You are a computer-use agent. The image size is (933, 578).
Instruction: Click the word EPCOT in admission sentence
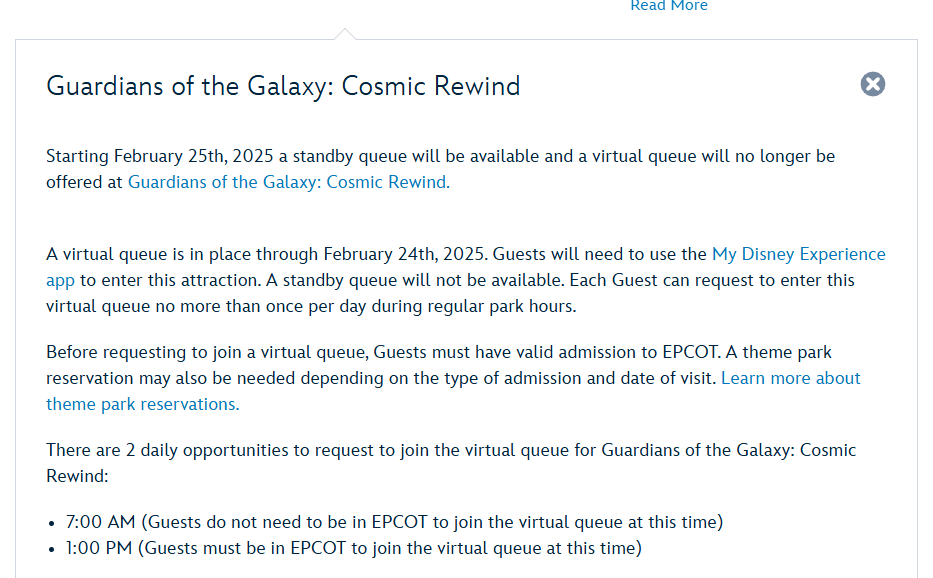click(x=690, y=352)
